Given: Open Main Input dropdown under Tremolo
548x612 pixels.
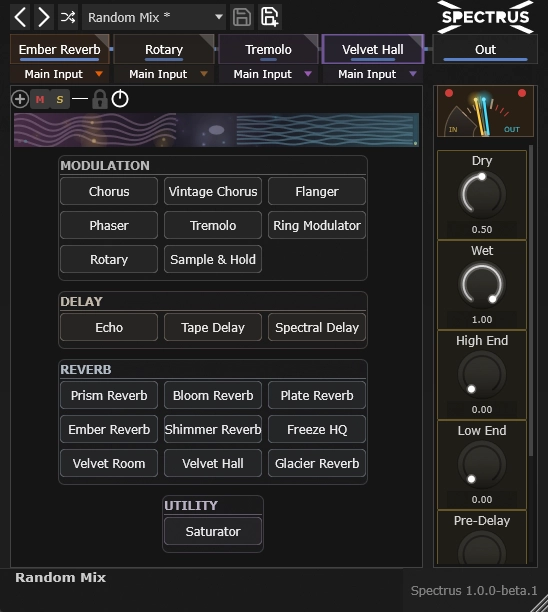Looking at the screenshot, I should coord(269,74).
